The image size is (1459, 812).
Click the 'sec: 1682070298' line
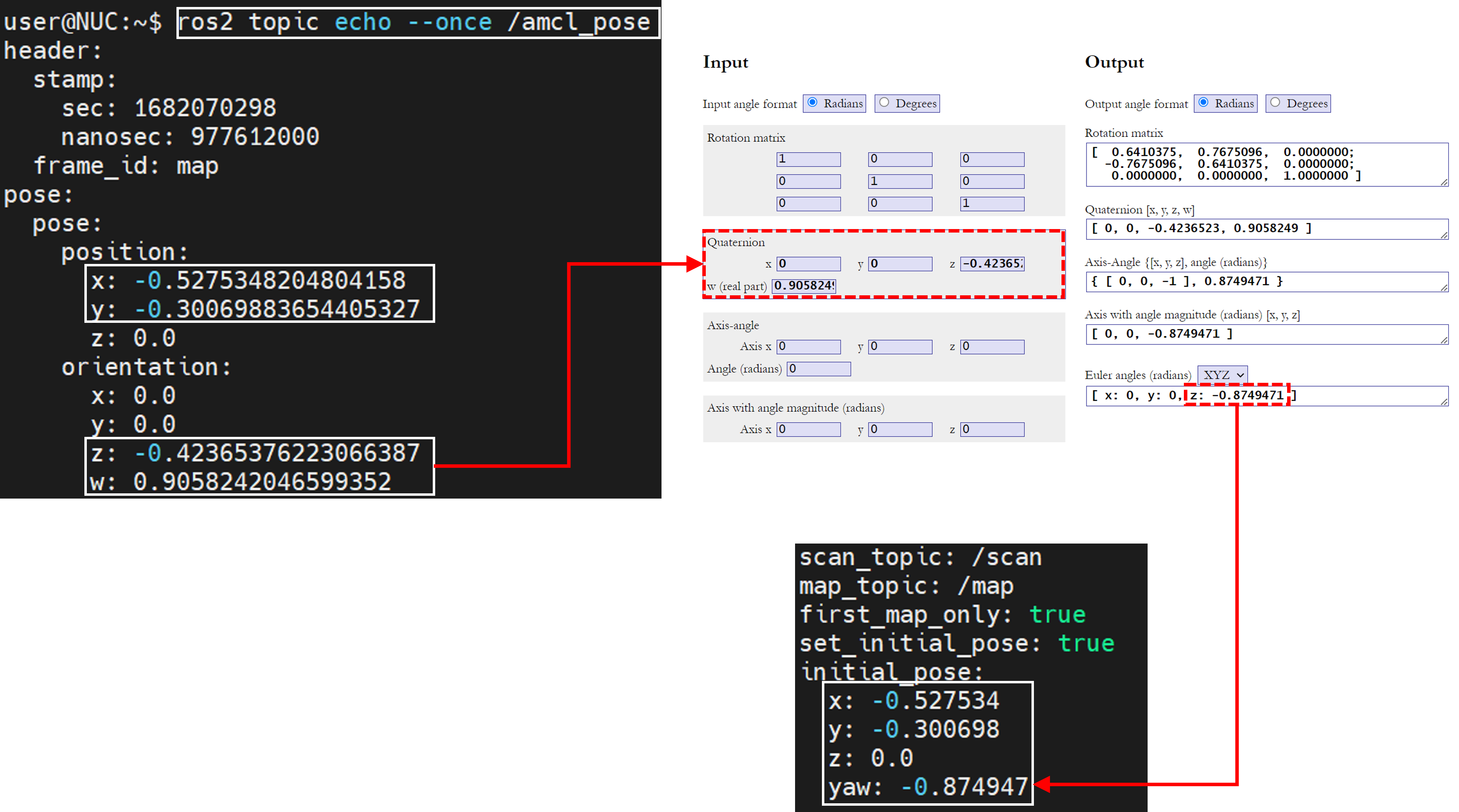click(x=169, y=108)
